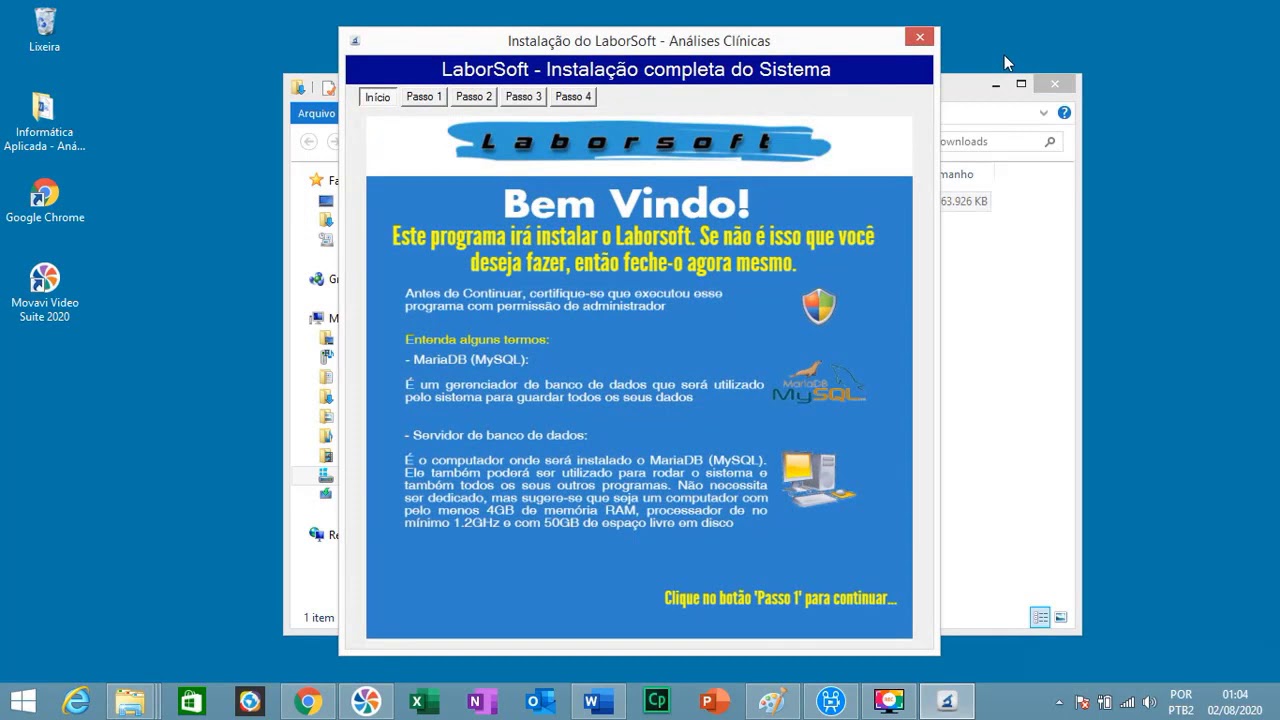Launch OneNote from the taskbar
The height and width of the screenshot is (720, 1280).
point(481,701)
